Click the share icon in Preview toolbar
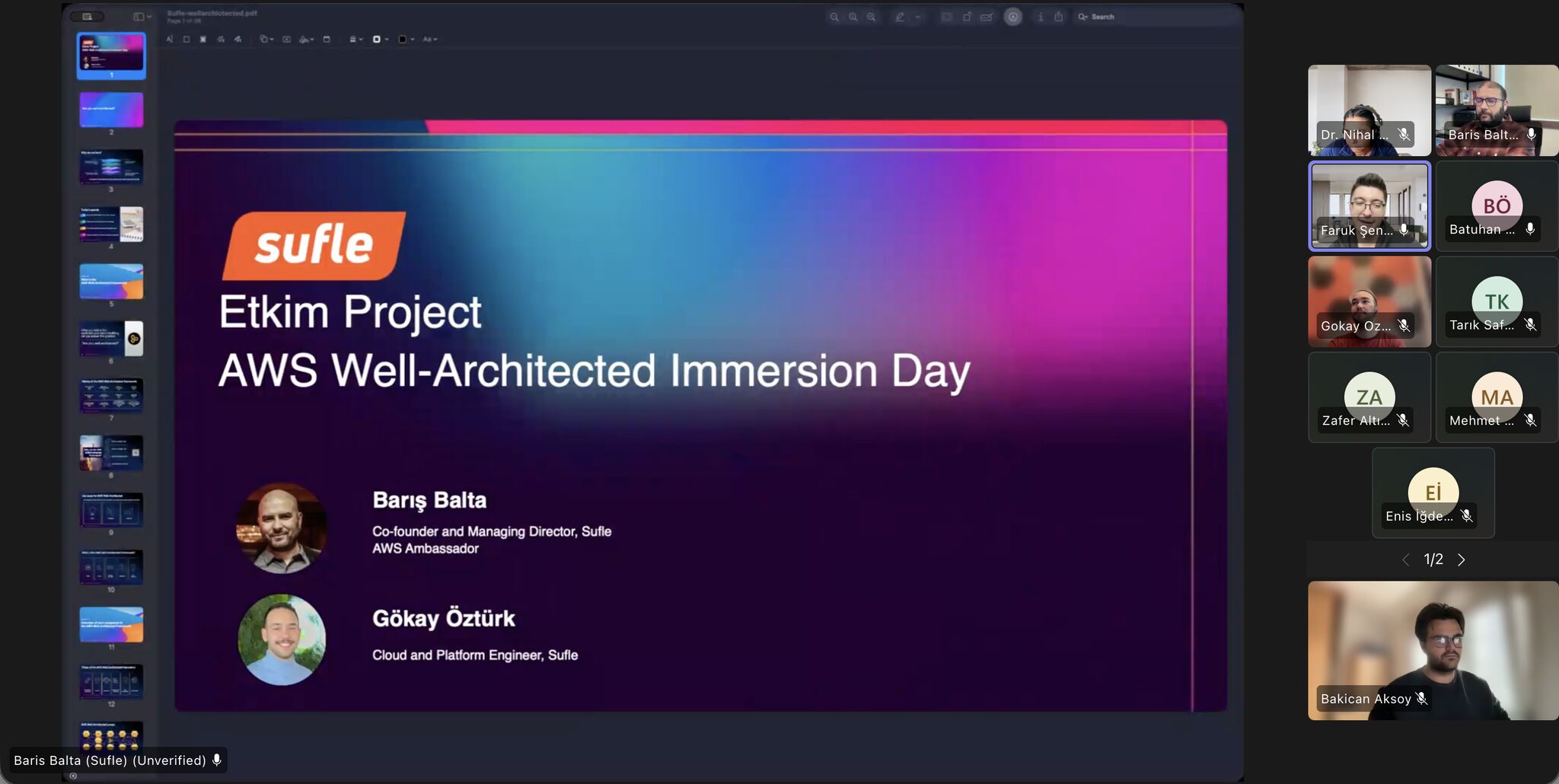1559x784 pixels. pos(1058,17)
